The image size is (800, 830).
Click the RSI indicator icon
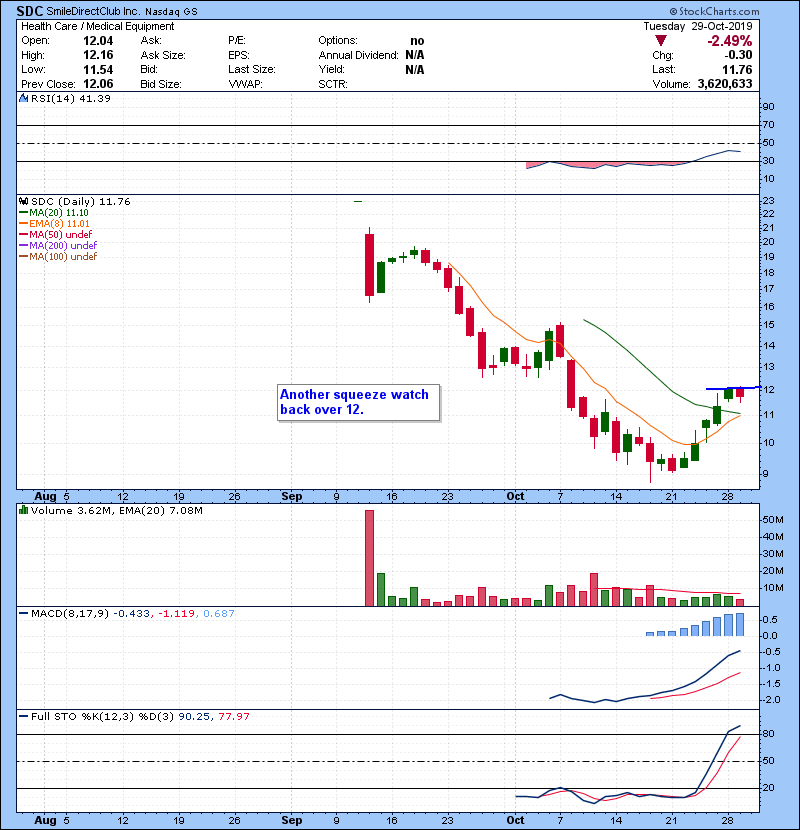[x=23, y=98]
